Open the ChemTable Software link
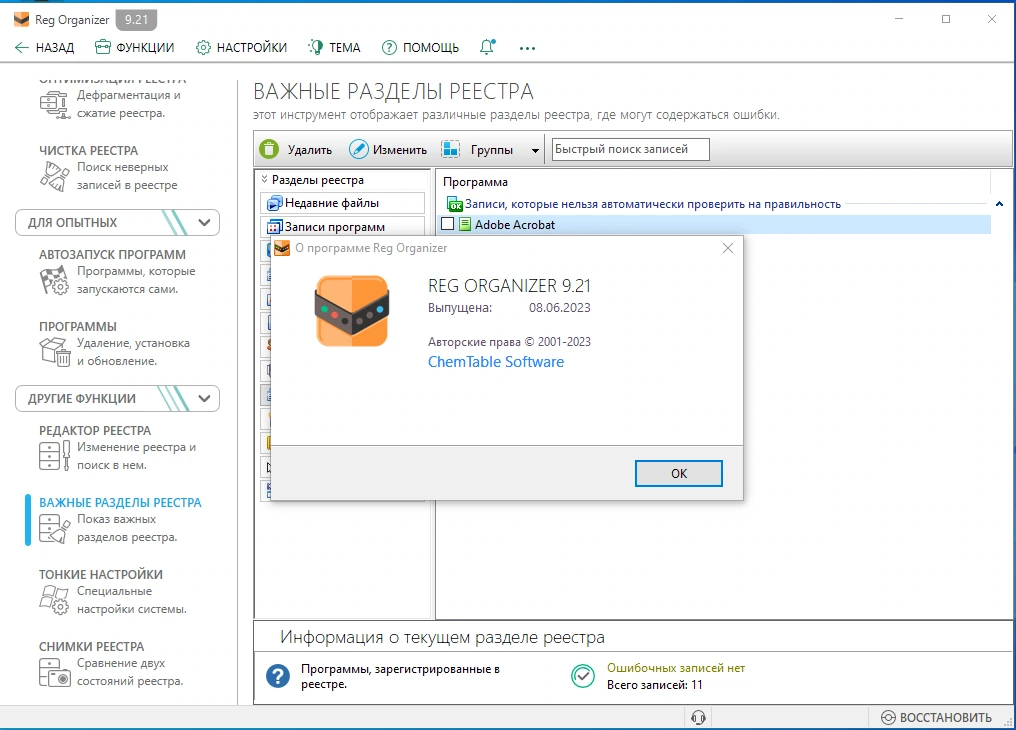The image size is (1016, 730). tap(496, 361)
